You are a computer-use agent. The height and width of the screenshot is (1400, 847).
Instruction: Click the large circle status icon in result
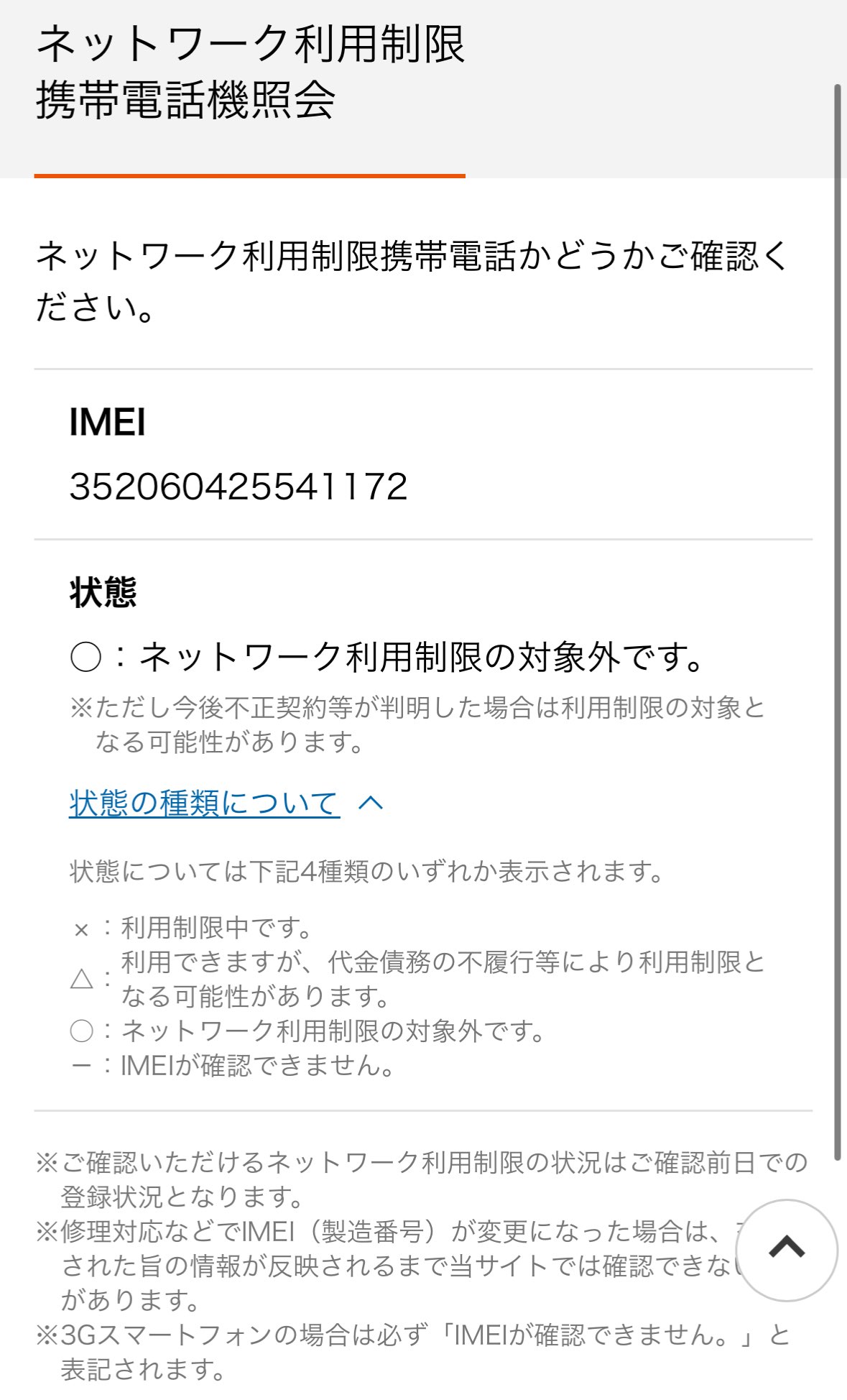[x=85, y=658]
